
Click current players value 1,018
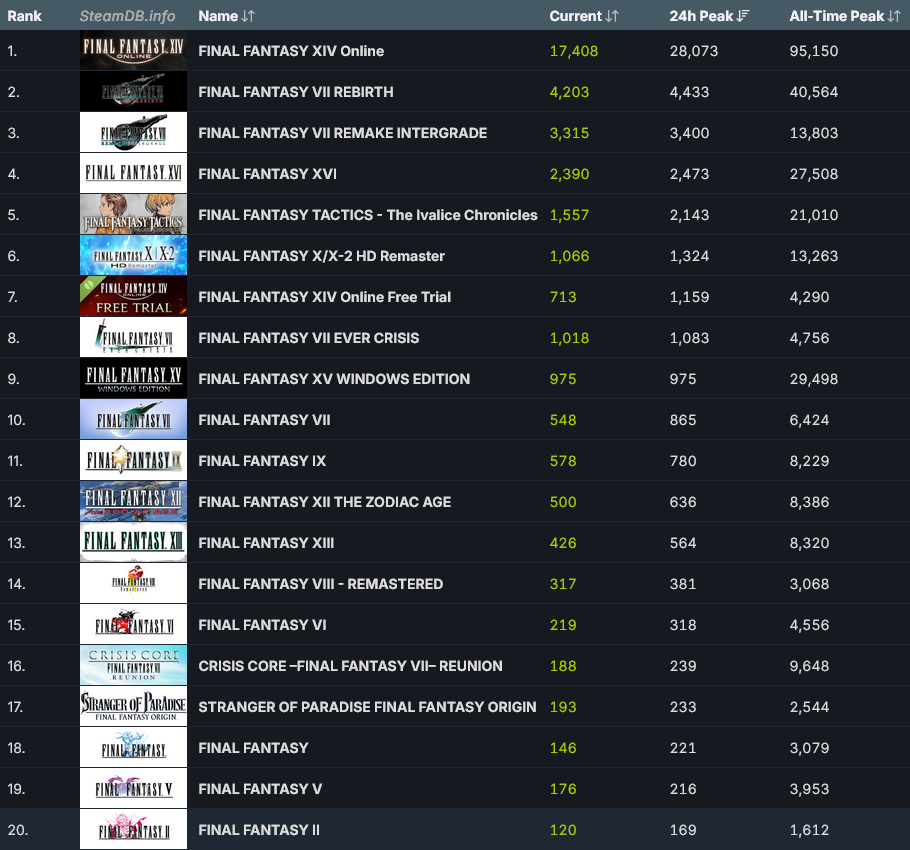point(569,338)
